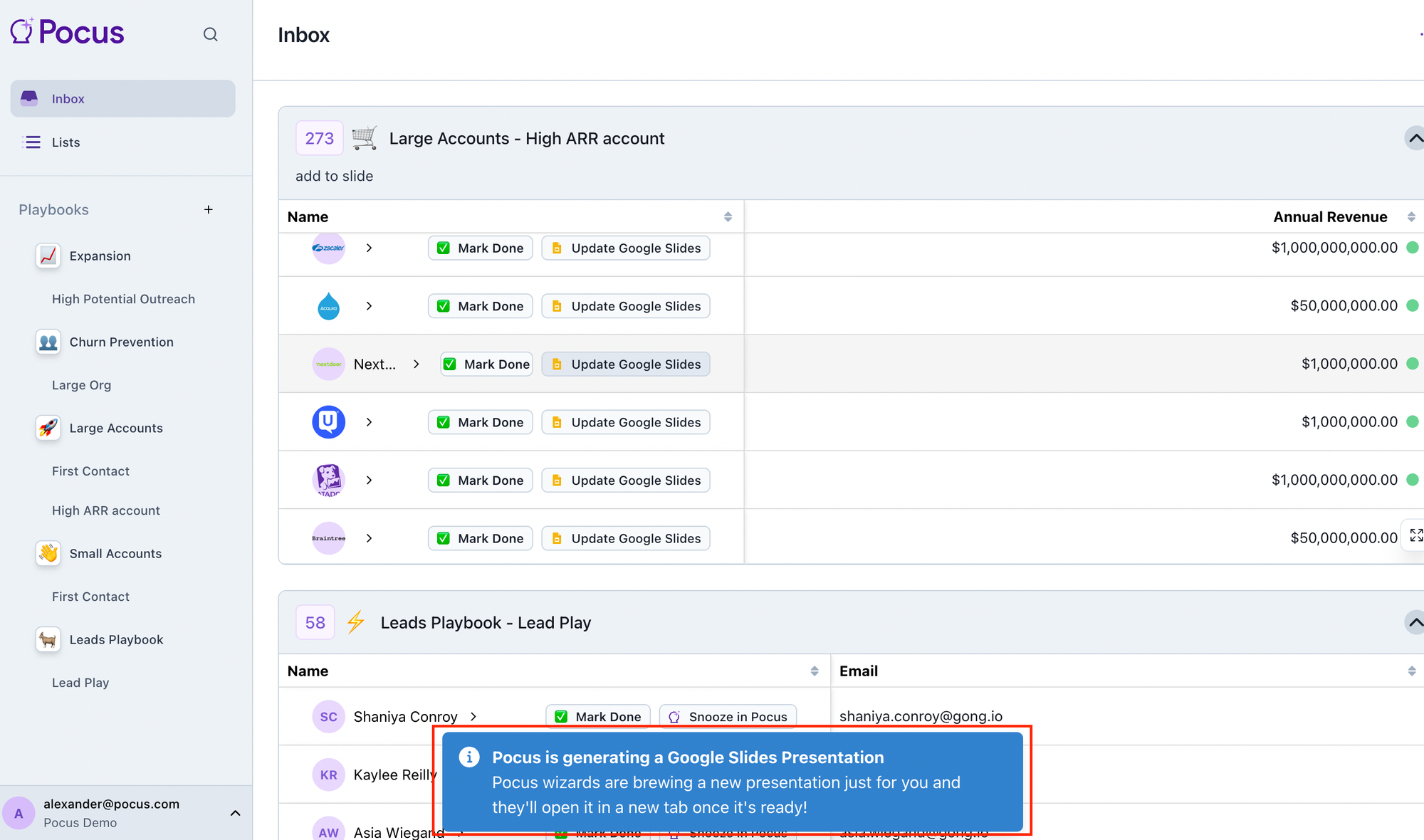1424x840 pixels.
Task: Click the Churn Prevention people icon
Action: pos(48,342)
